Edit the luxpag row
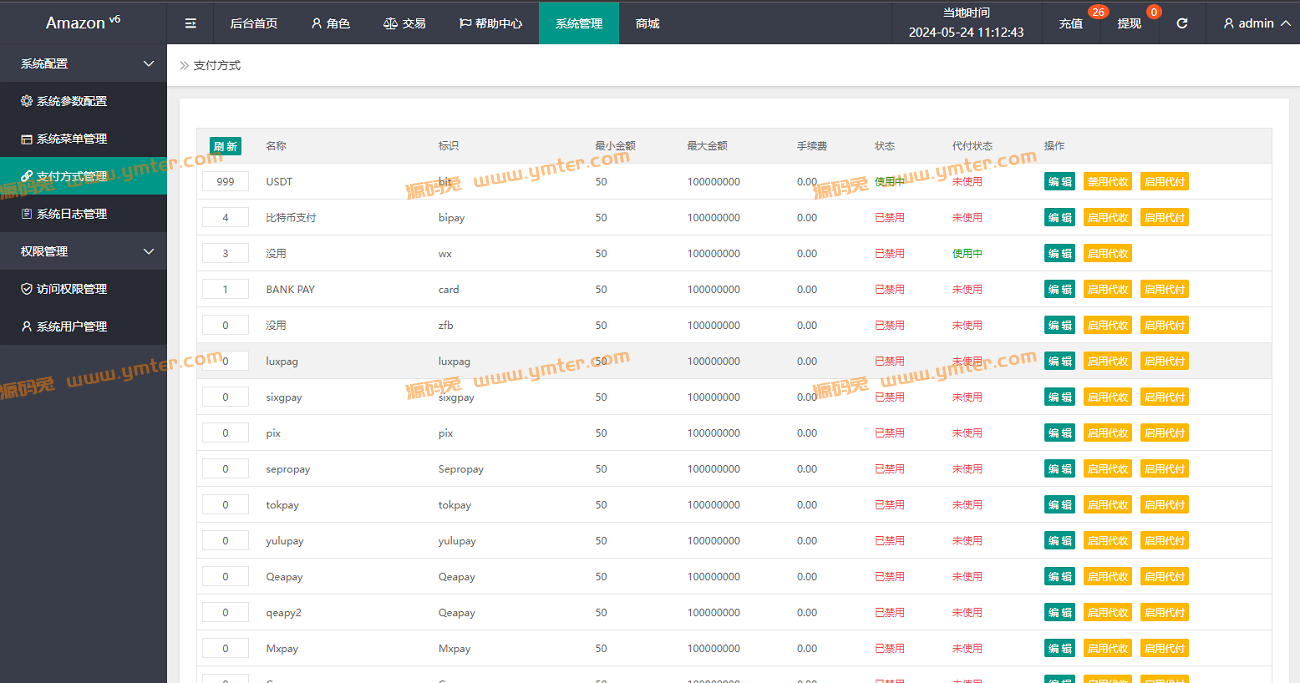1300x683 pixels. [1060, 361]
